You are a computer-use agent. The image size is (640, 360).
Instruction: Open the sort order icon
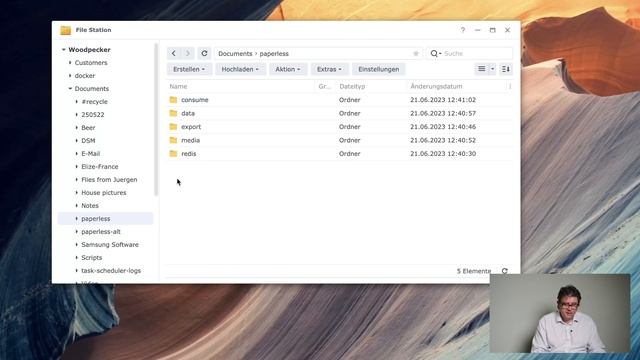506,69
